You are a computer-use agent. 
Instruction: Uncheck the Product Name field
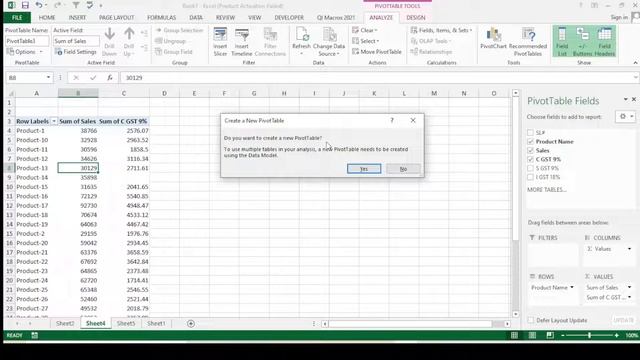[530, 142]
